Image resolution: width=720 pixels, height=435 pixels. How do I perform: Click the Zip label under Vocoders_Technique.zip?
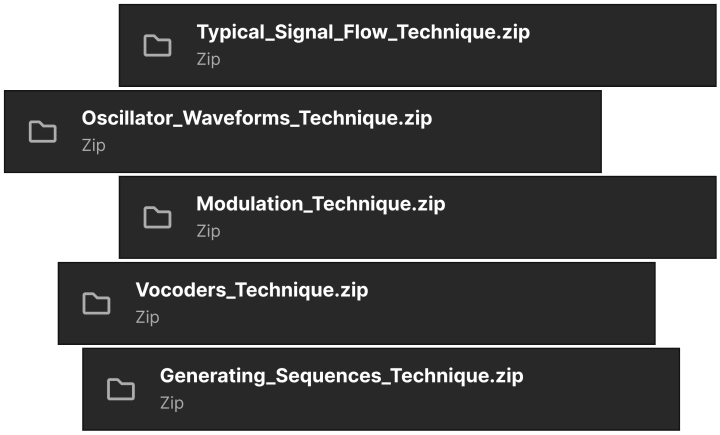click(x=147, y=317)
